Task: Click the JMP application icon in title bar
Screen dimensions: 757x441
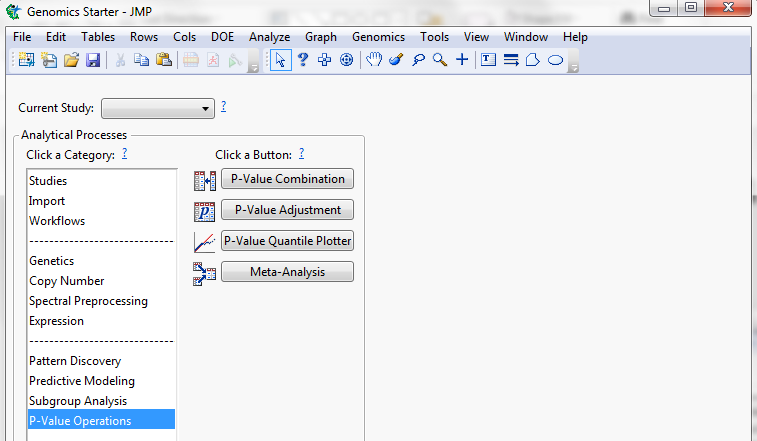Action: (x=14, y=12)
